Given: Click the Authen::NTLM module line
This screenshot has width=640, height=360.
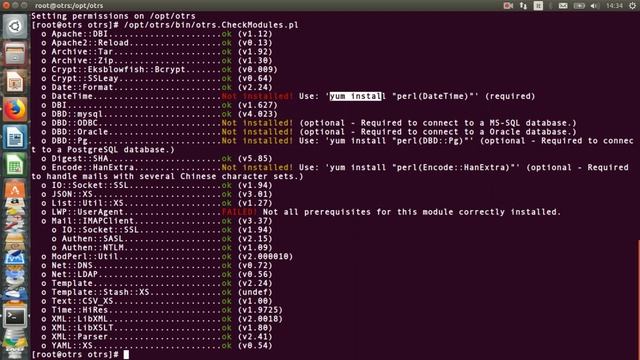Looking at the screenshot, I should pos(162,248).
